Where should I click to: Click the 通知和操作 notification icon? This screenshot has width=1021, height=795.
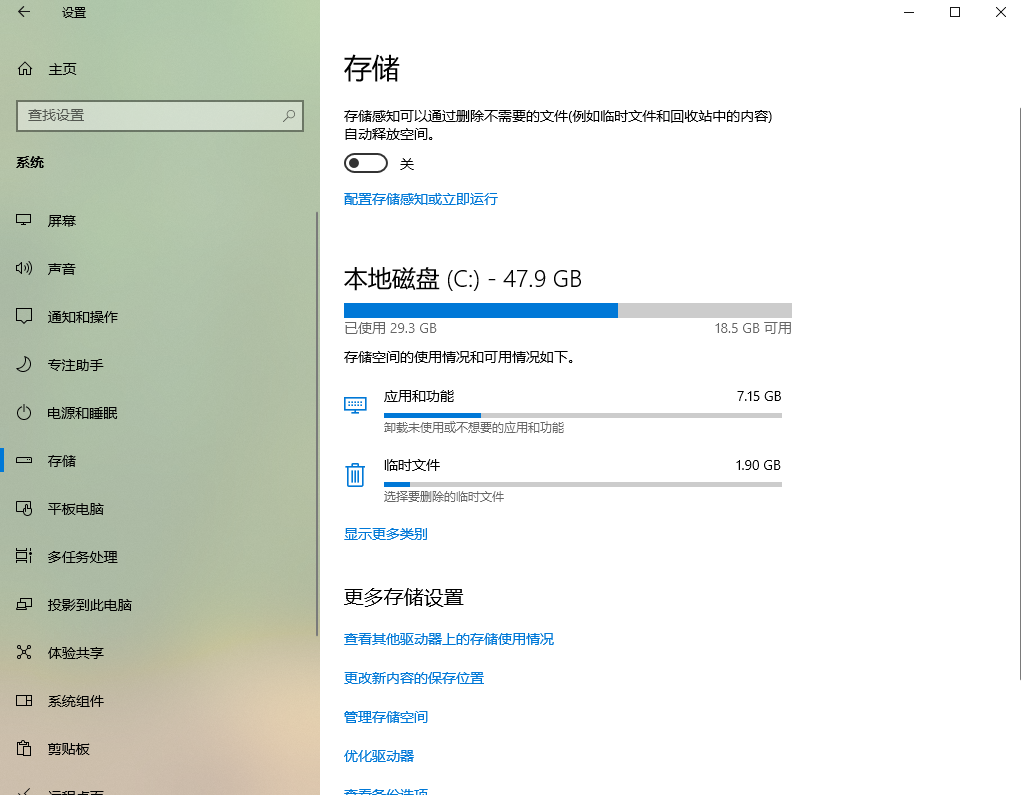(x=23, y=316)
